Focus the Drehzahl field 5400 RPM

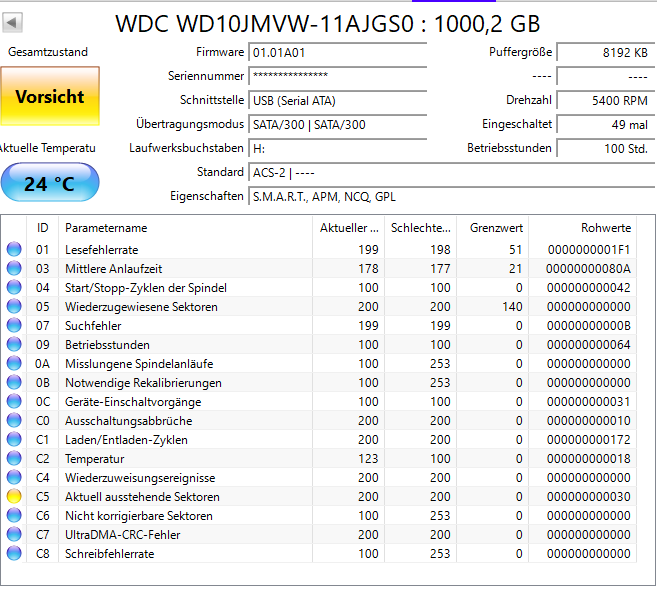pos(606,101)
